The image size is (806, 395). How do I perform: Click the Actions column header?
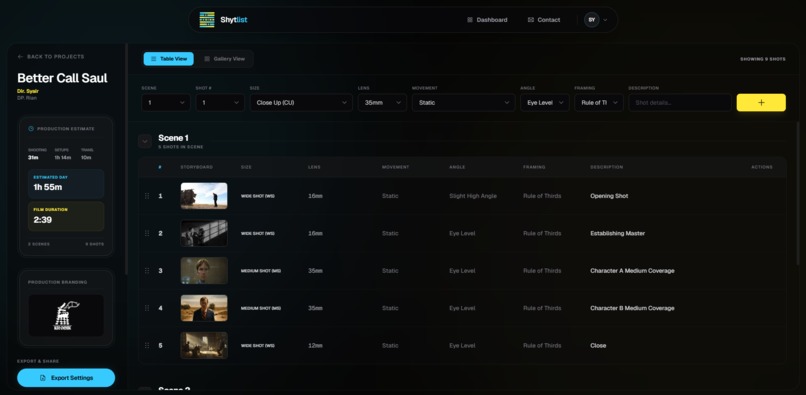[x=762, y=167]
